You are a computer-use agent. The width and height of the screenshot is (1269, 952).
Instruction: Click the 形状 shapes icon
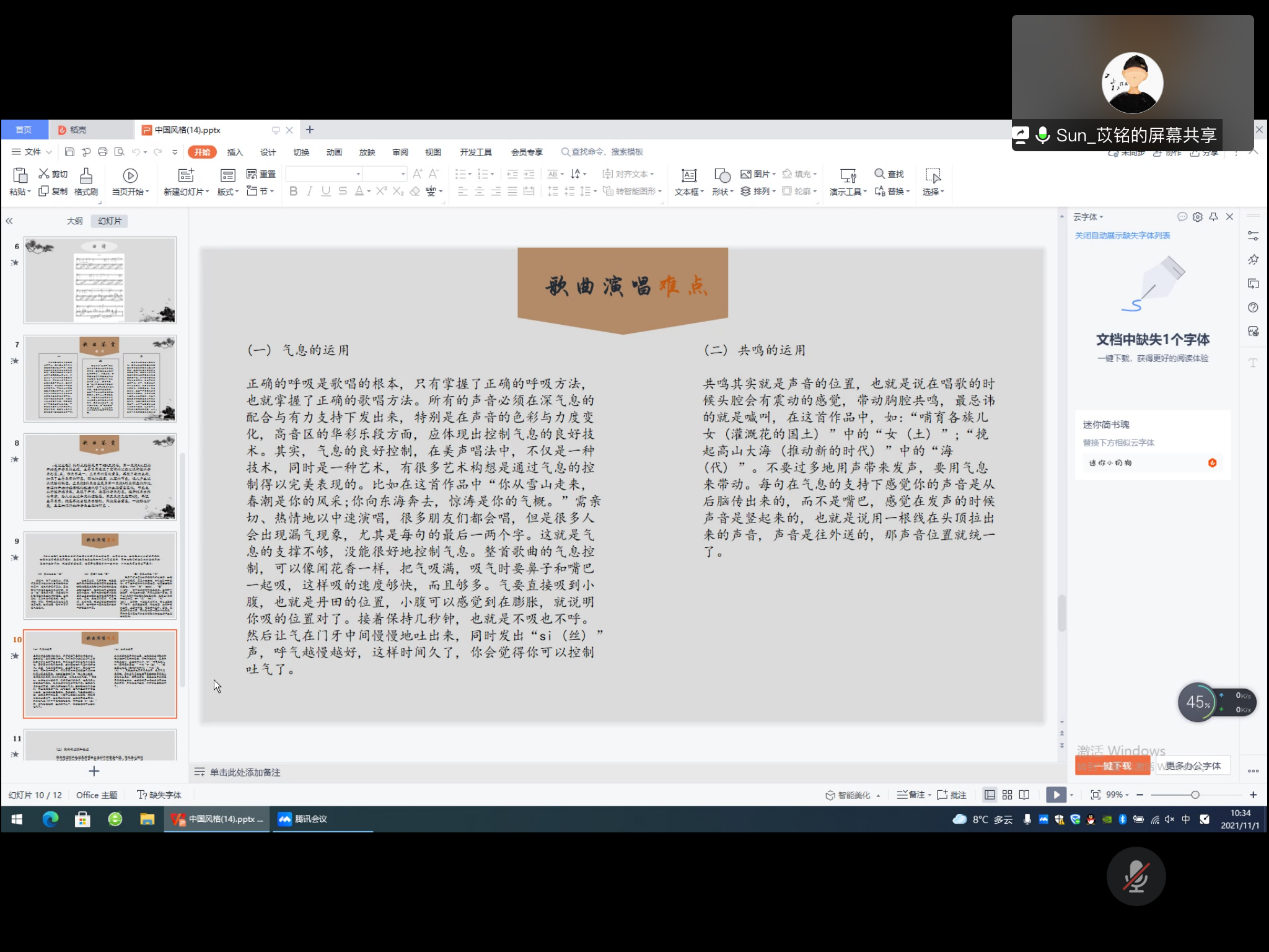tap(722, 182)
